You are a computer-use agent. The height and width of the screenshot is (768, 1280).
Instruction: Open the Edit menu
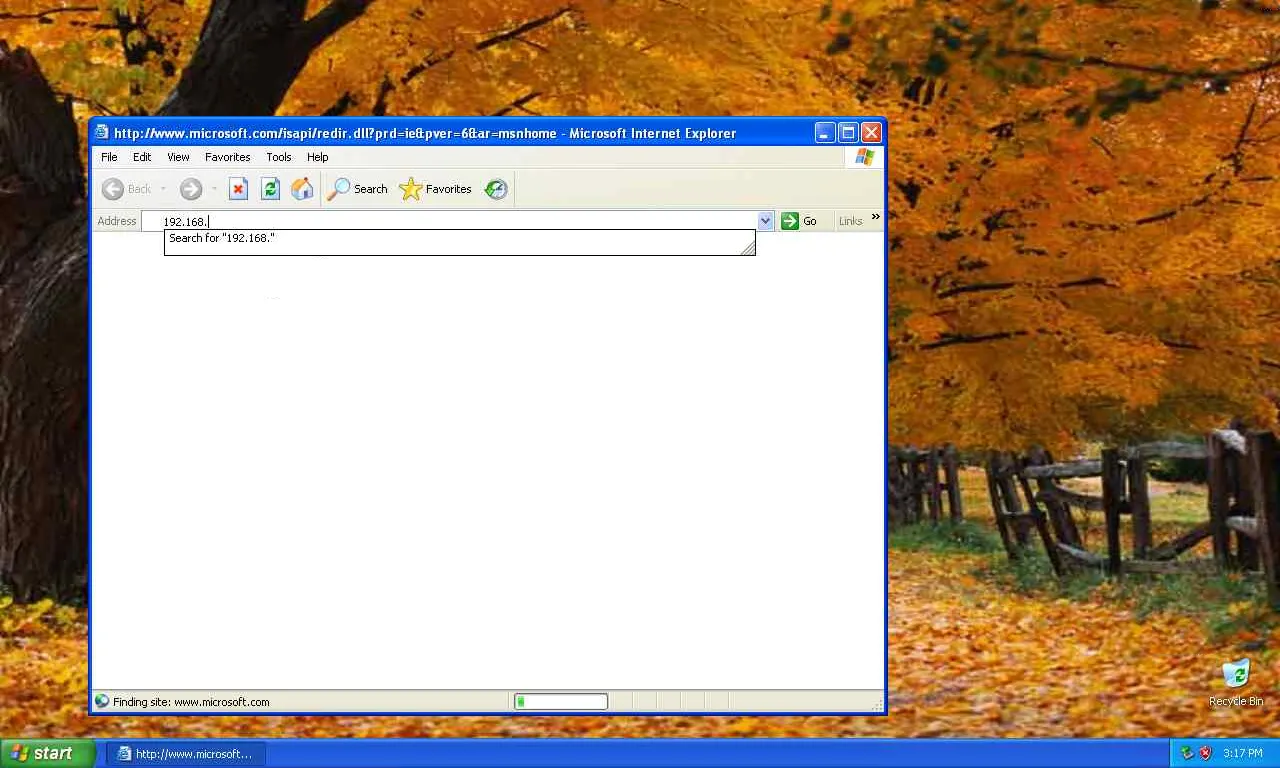(142, 157)
